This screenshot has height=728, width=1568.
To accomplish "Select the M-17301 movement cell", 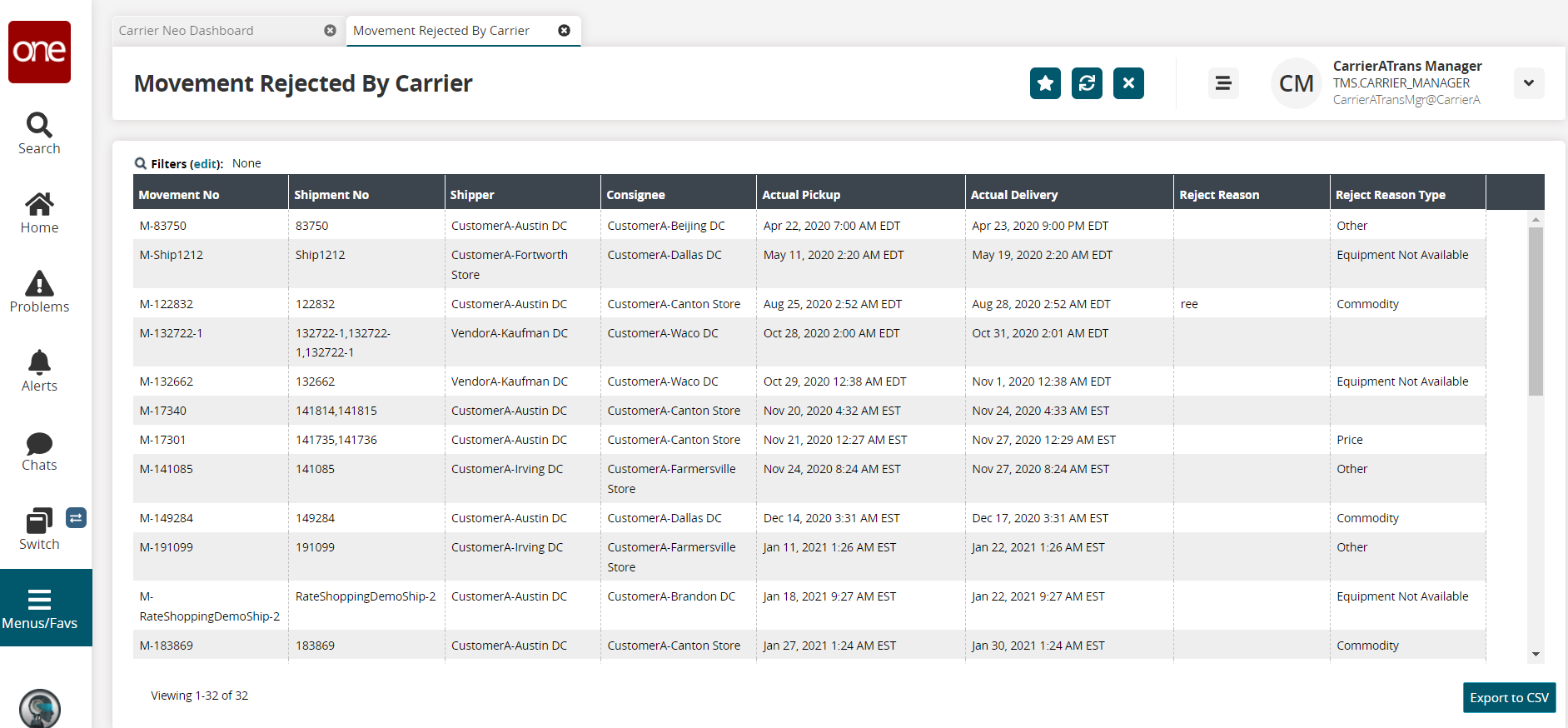I will [211, 439].
